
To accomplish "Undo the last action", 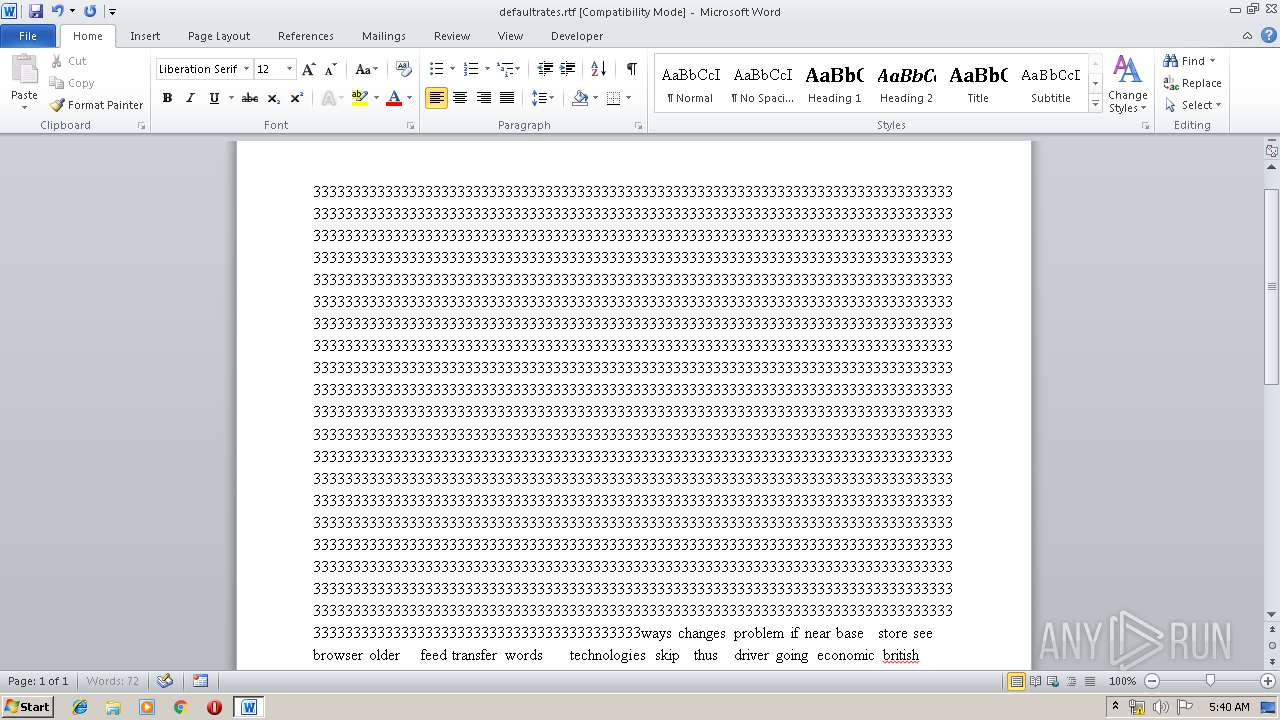I will pyautogui.click(x=57, y=11).
